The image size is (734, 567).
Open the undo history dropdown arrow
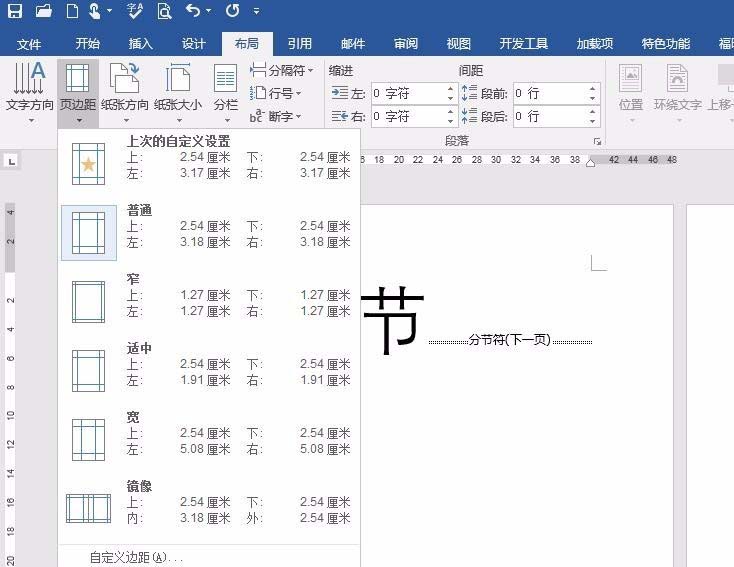pyautogui.click(x=208, y=11)
